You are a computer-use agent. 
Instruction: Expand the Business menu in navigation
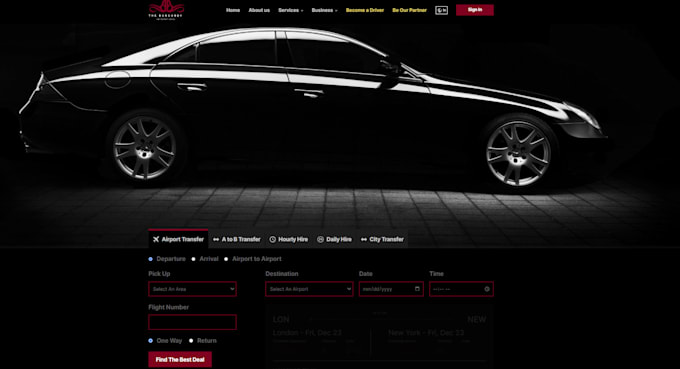click(324, 10)
